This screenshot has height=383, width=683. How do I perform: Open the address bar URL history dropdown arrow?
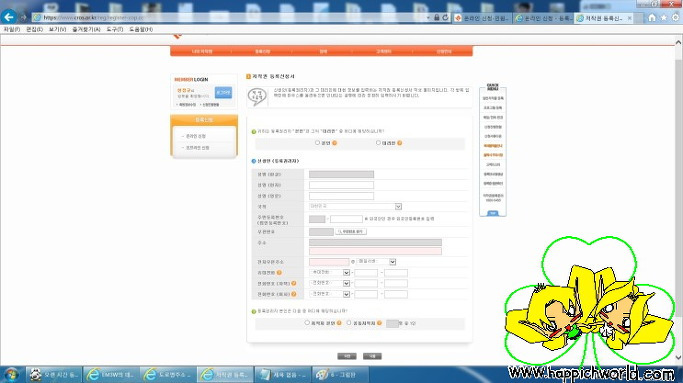tap(428, 17)
